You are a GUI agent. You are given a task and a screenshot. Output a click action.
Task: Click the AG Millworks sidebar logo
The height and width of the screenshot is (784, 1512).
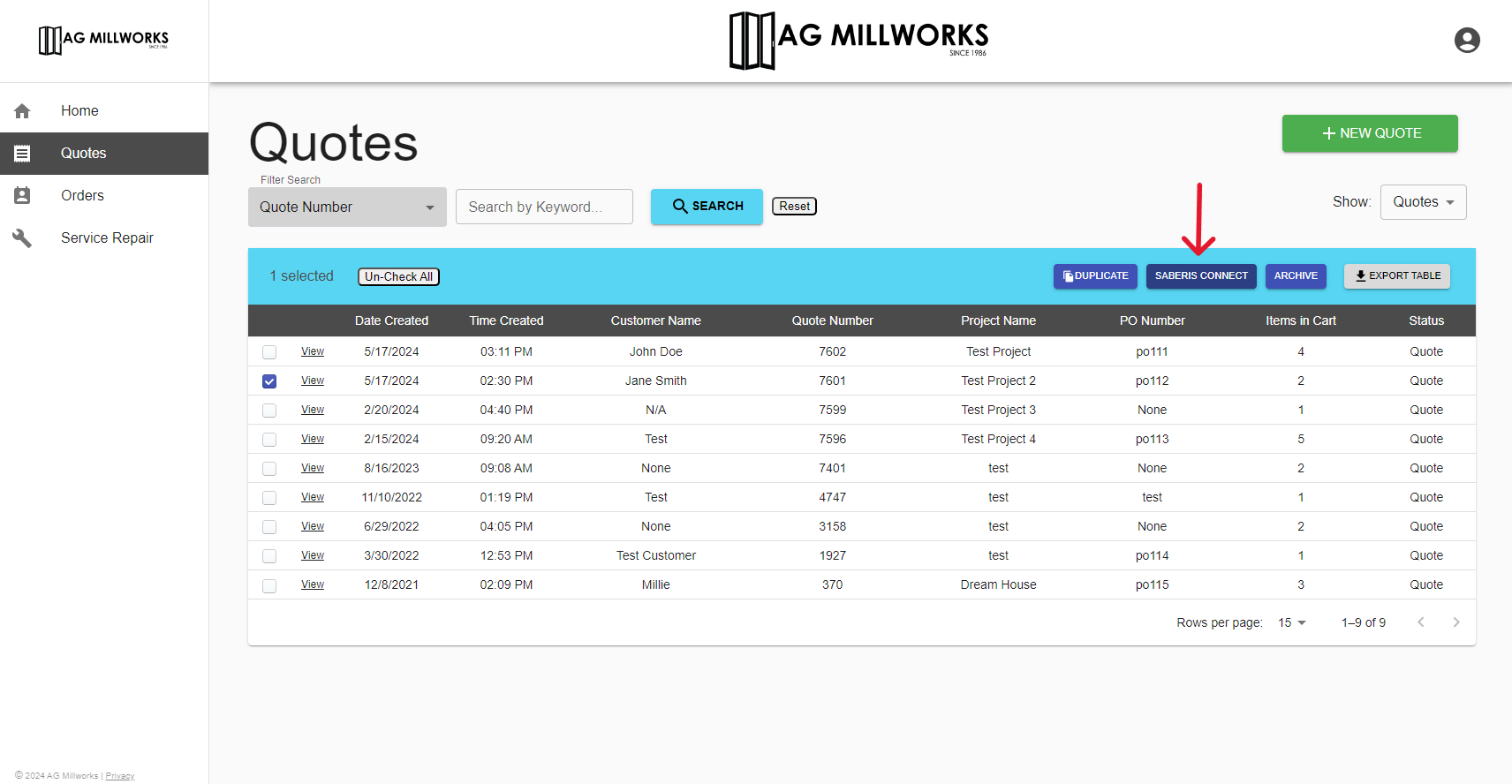pyautogui.click(x=103, y=40)
